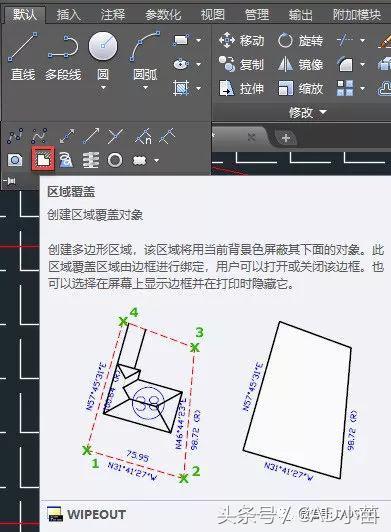Click the left wipeout example illustration
Image resolution: width=391 pixels, height=532 pixels.
[143, 395]
